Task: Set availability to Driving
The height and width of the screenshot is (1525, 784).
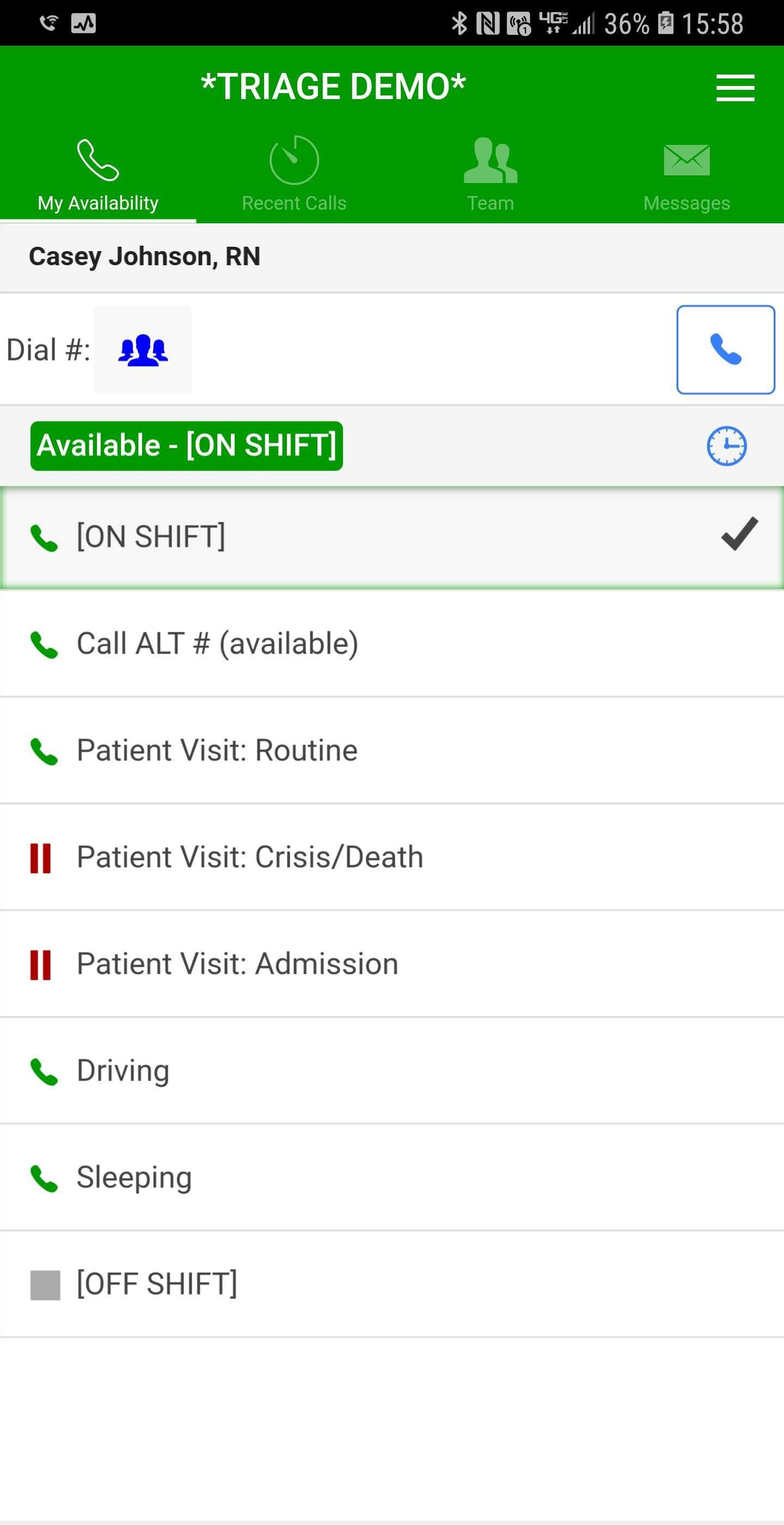Action: coord(390,1070)
